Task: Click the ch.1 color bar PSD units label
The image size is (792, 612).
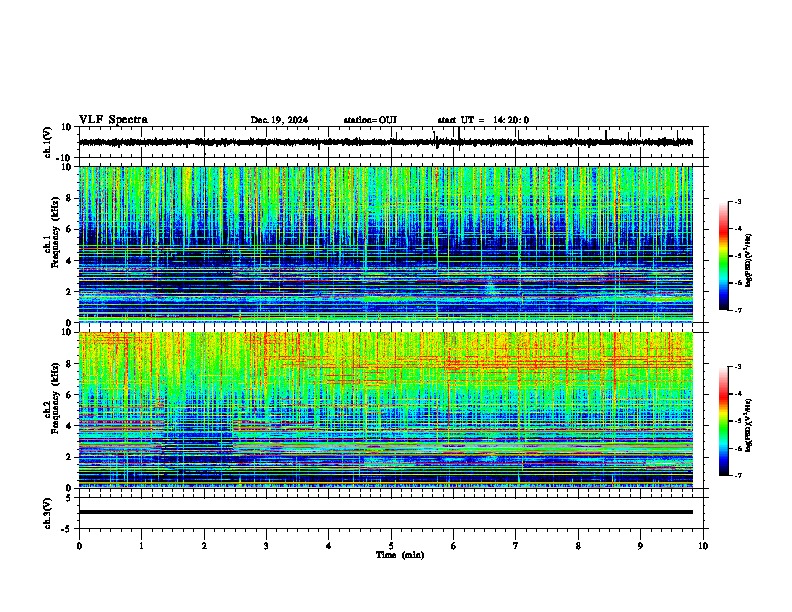Action: click(748, 261)
